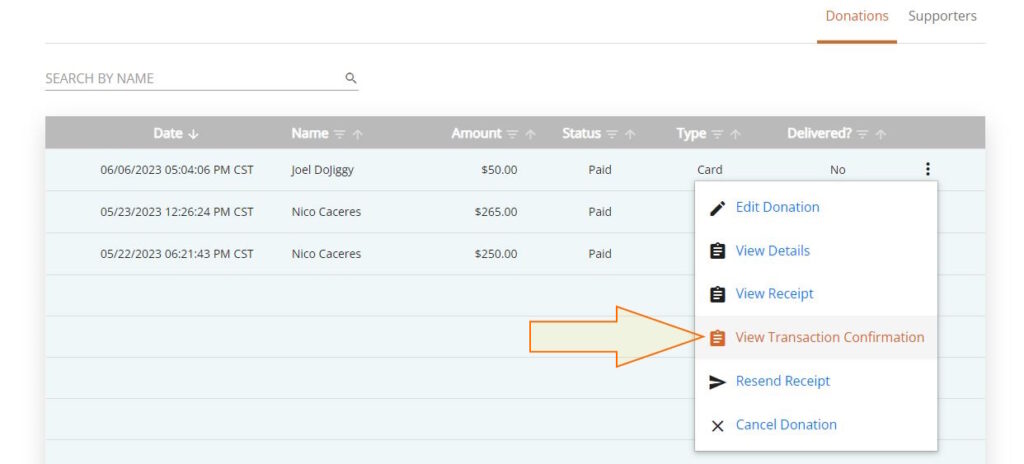Choose Resend Receipt from the menu

783,381
